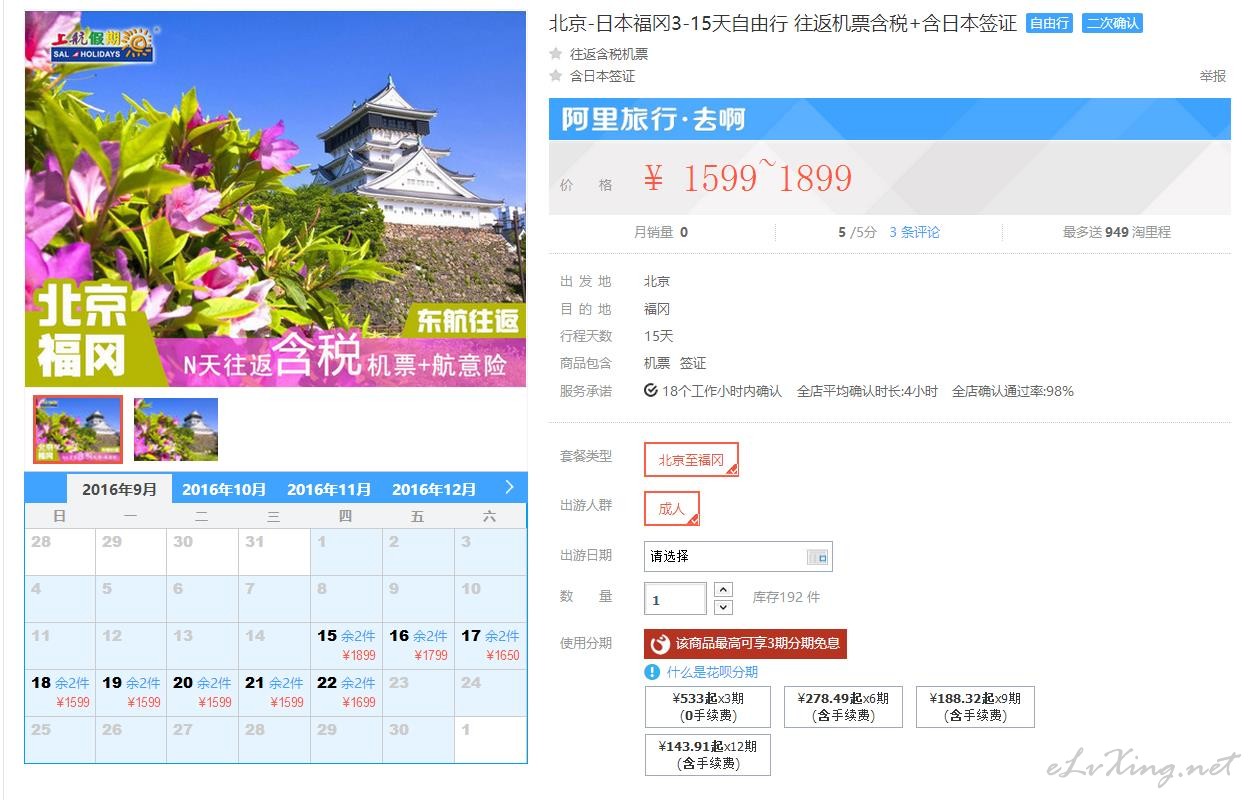The image size is (1251, 800).
Task: Select September 19 on the calendar
Action: [x=131, y=692]
